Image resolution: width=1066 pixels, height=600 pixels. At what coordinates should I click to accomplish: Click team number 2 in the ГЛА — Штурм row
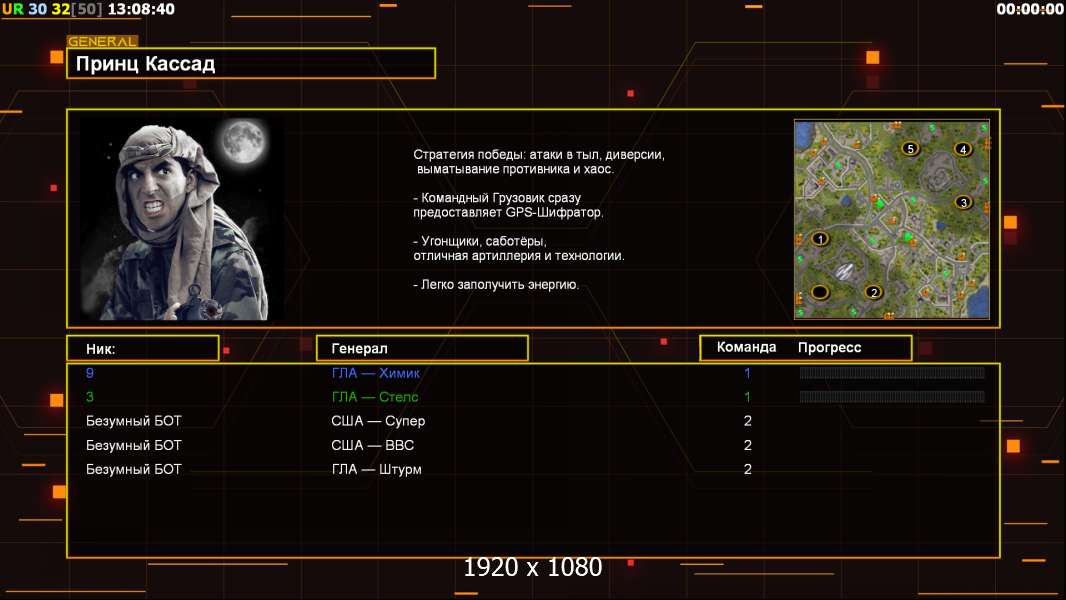(x=748, y=469)
